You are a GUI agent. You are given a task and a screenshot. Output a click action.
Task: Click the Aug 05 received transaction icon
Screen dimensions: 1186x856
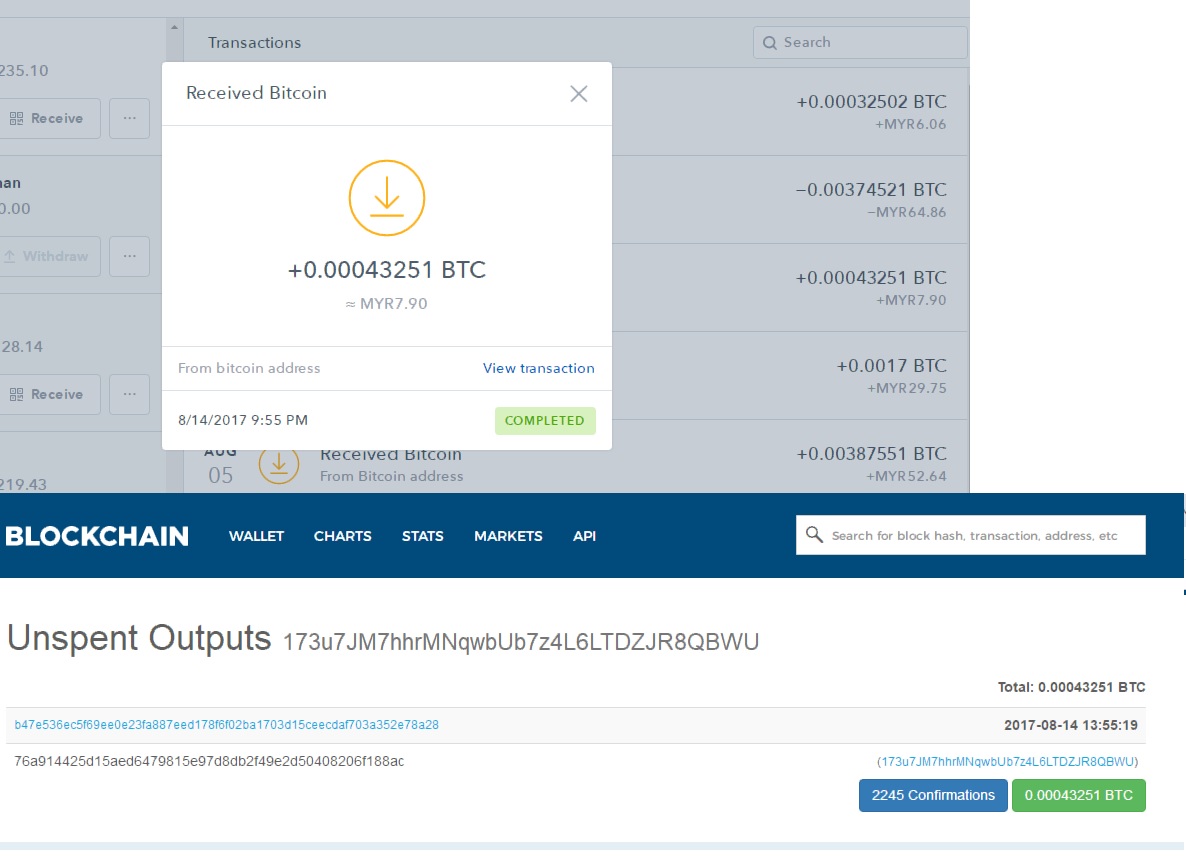[x=278, y=464]
